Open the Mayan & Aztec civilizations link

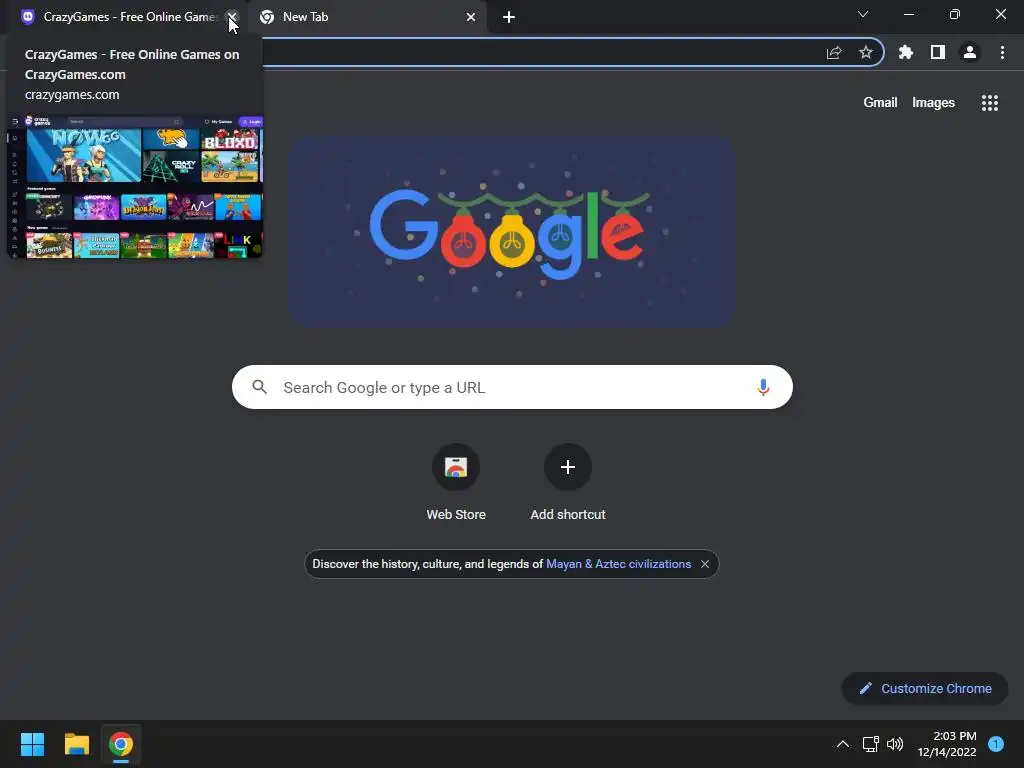point(618,564)
